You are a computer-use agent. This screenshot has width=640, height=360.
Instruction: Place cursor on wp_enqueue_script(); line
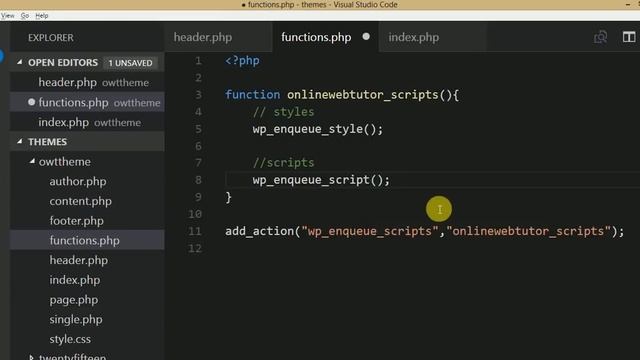pos(321,180)
